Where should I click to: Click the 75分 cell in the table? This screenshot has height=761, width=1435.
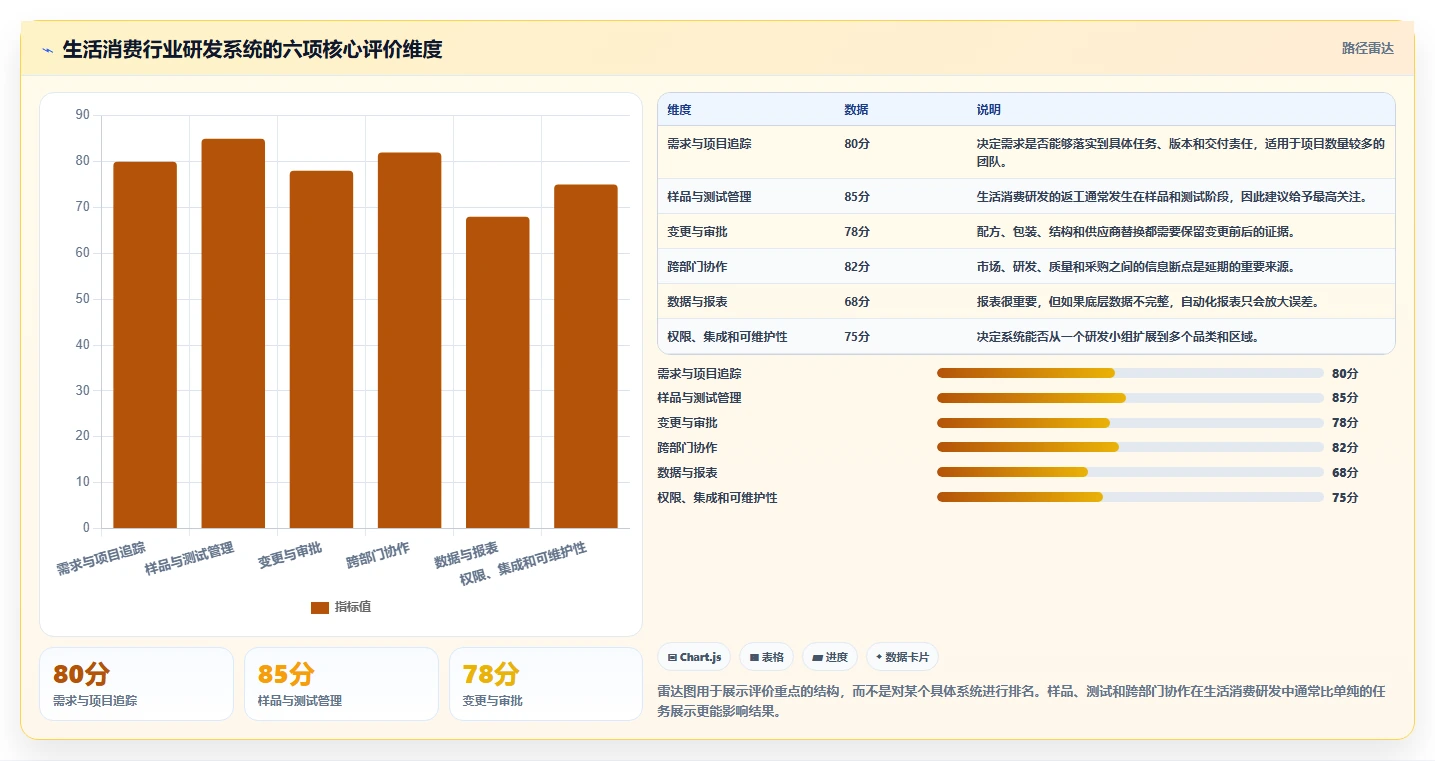857,336
